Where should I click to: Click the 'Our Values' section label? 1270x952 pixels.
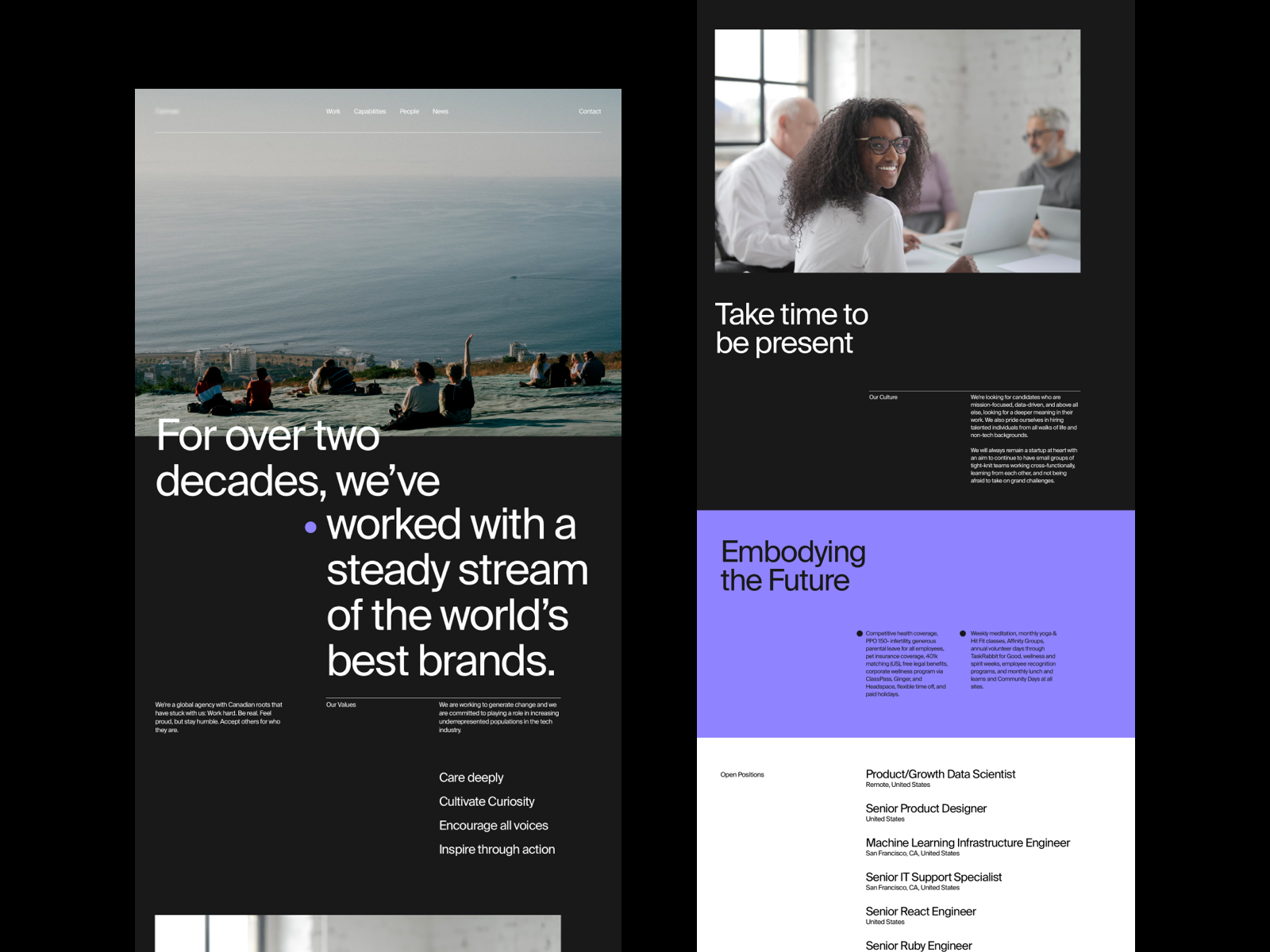340,703
